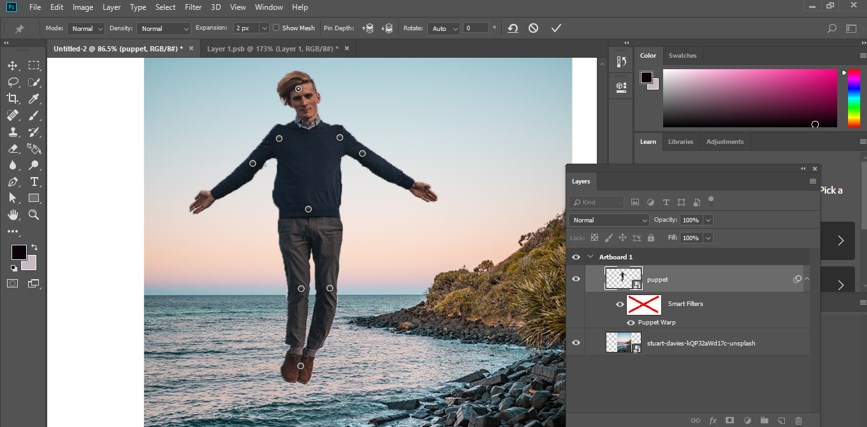Choose the Type tool
Screen dimensions: 867x427
coord(34,182)
